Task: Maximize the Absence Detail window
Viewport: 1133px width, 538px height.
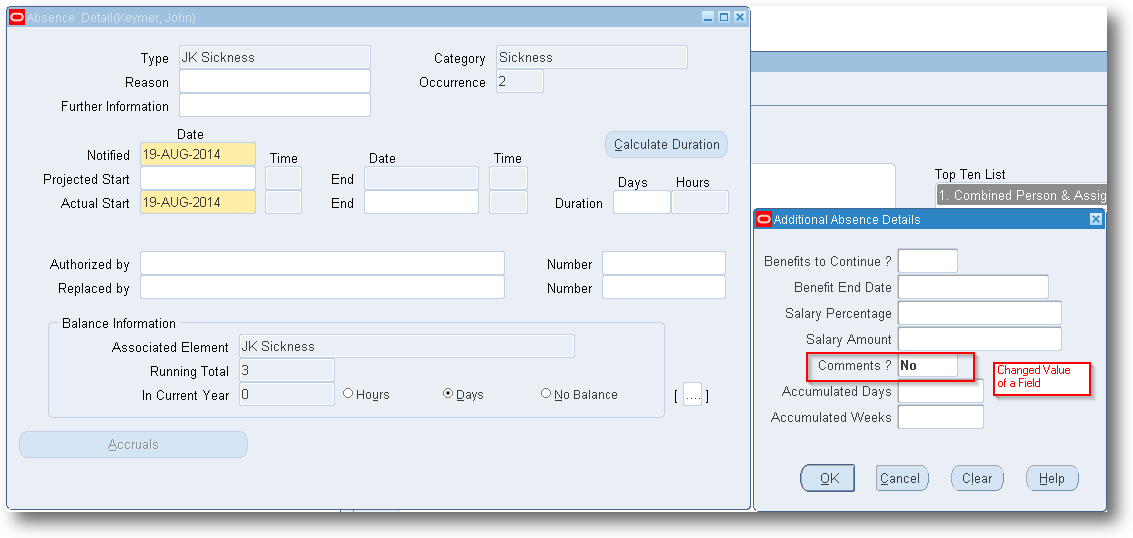Action: 724,17
